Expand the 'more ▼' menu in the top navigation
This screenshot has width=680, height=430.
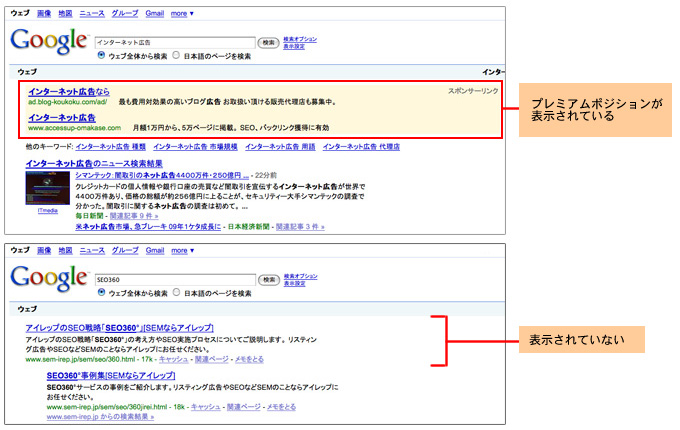(x=181, y=14)
